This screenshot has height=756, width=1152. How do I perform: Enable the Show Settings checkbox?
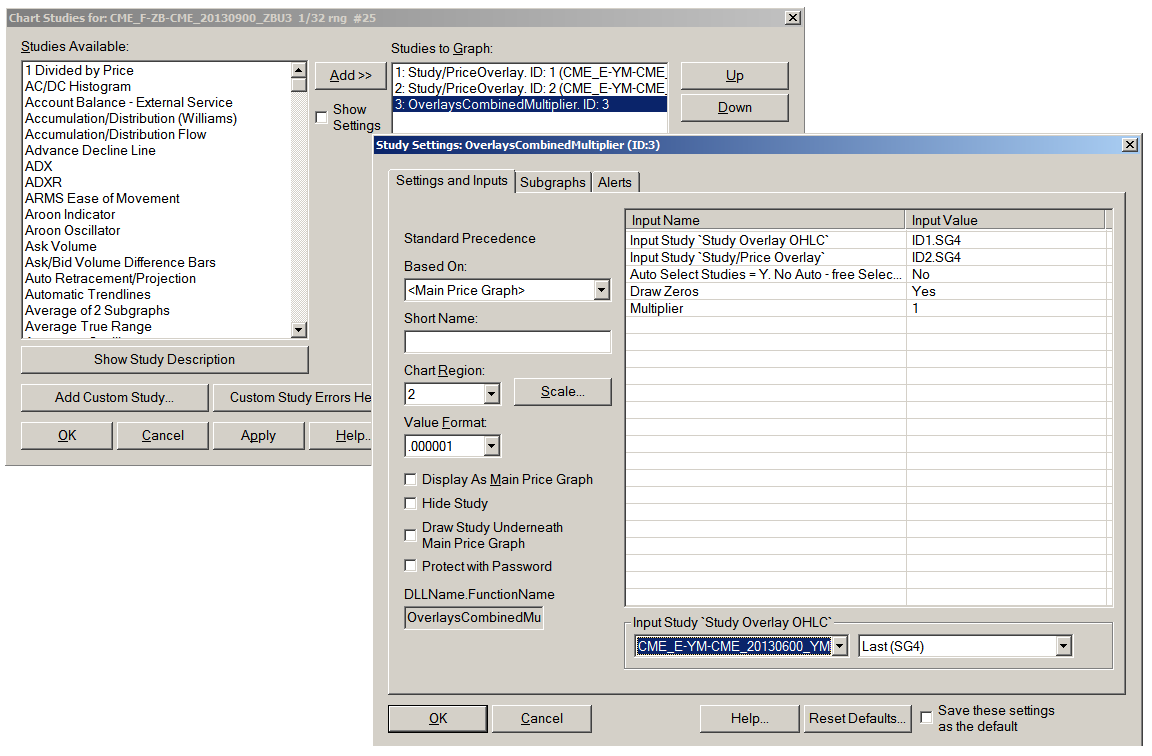point(321,117)
